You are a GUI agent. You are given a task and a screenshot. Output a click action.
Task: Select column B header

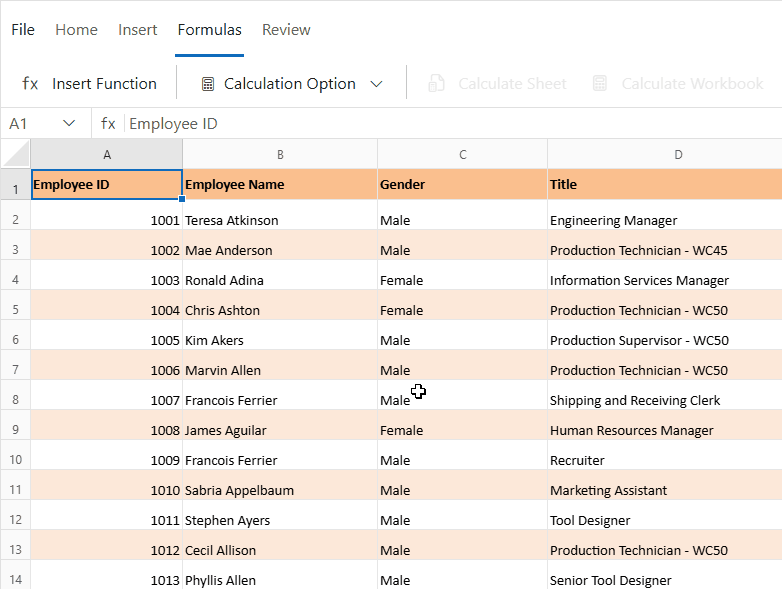280,154
